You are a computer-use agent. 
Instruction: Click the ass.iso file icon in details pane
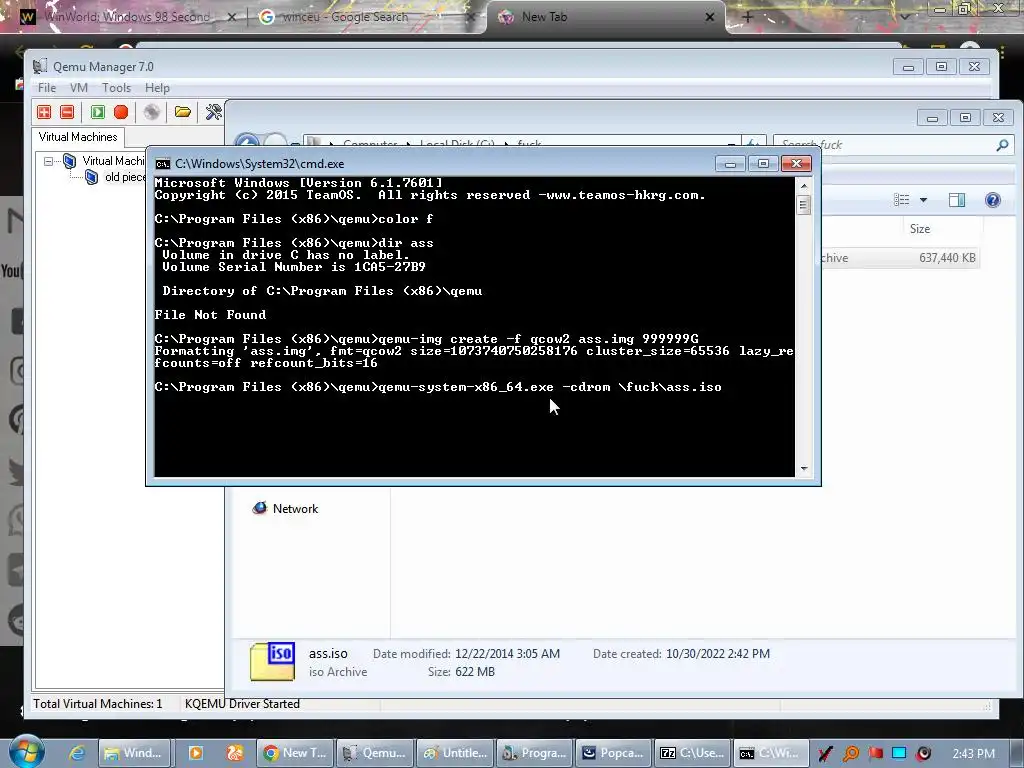[x=272, y=662]
